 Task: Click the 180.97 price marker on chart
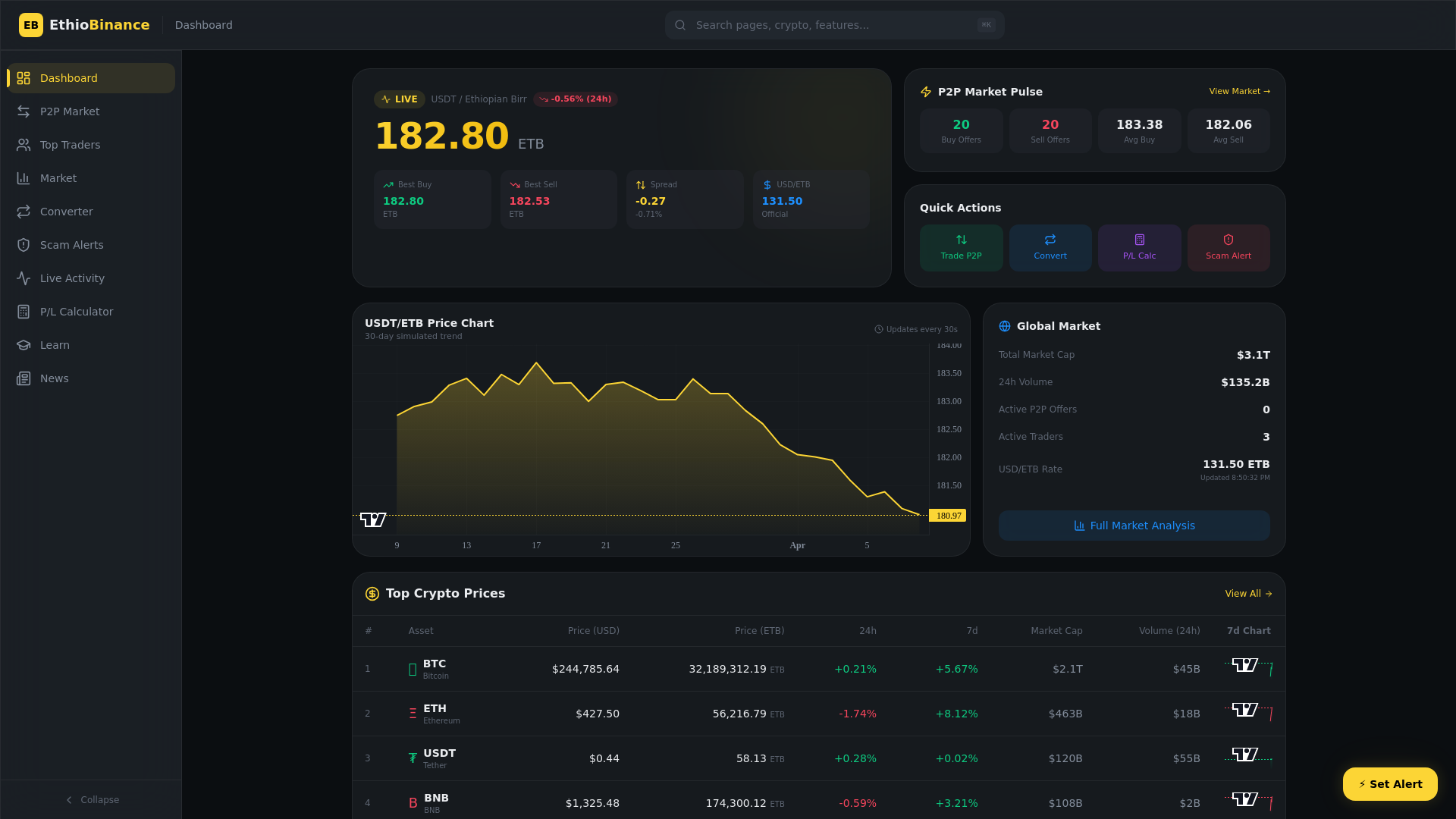[948, 516]
